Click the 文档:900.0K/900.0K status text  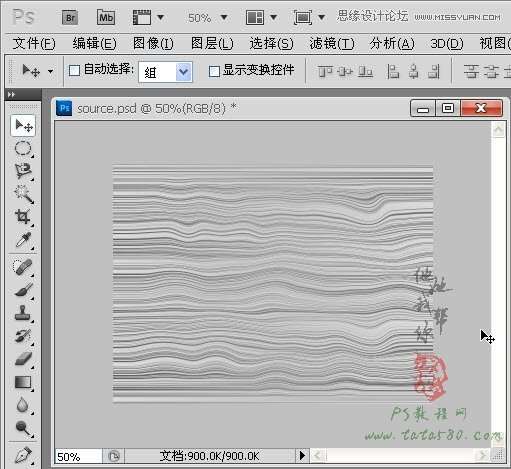point(209,456)
